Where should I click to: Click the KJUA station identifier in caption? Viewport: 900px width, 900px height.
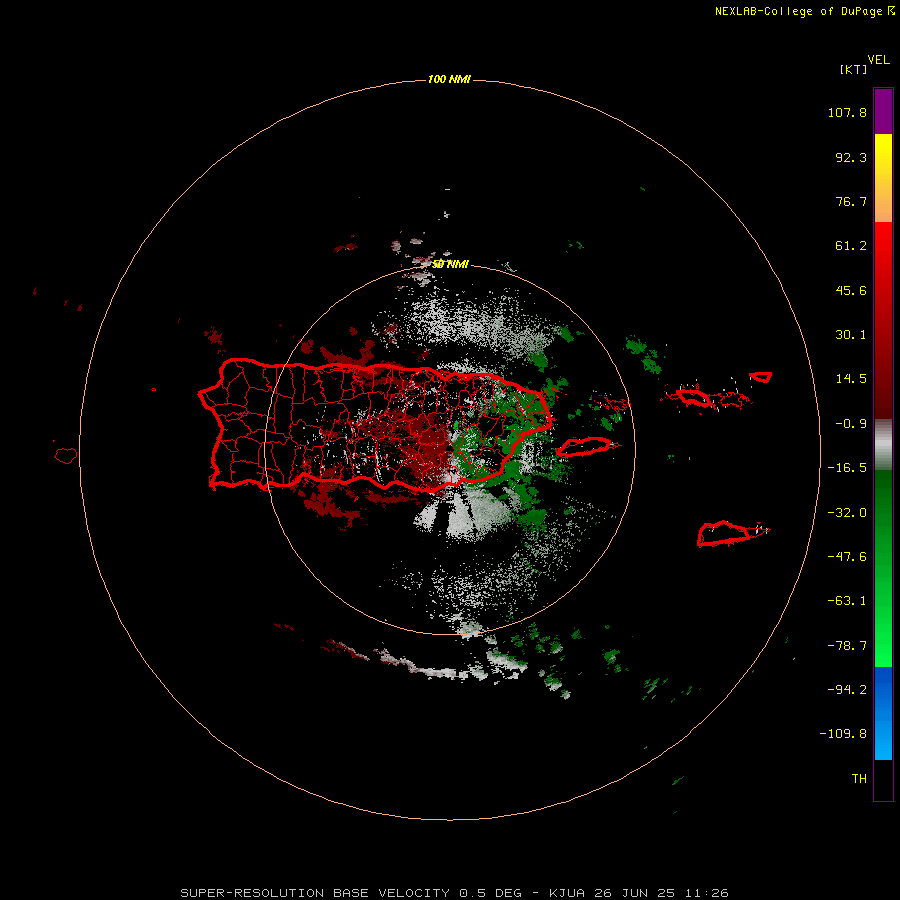(x=567, y=893)
